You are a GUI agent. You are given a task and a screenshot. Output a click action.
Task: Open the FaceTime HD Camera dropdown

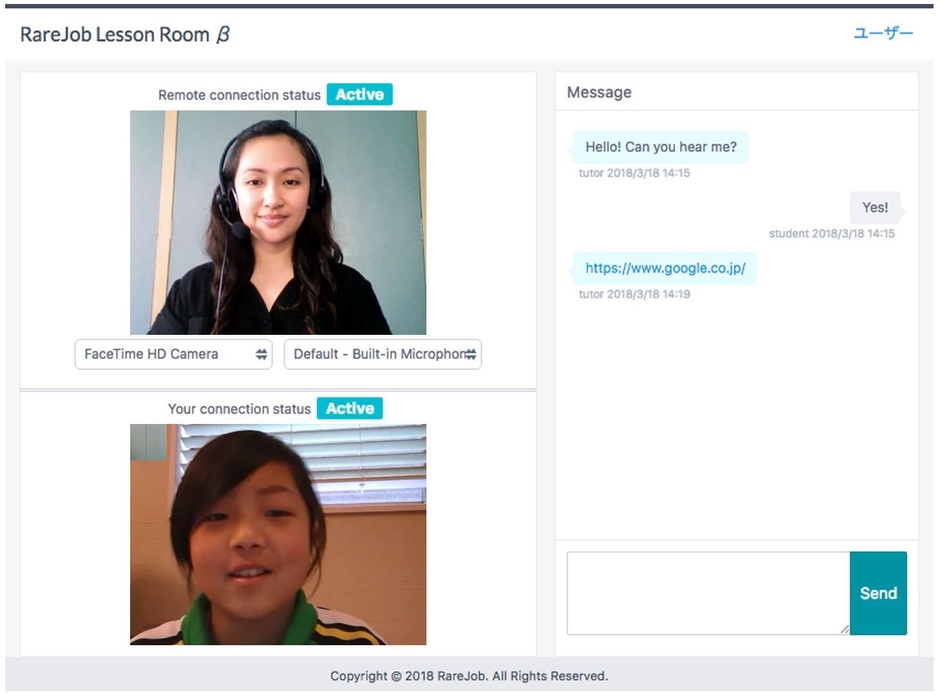click(173, 354)
